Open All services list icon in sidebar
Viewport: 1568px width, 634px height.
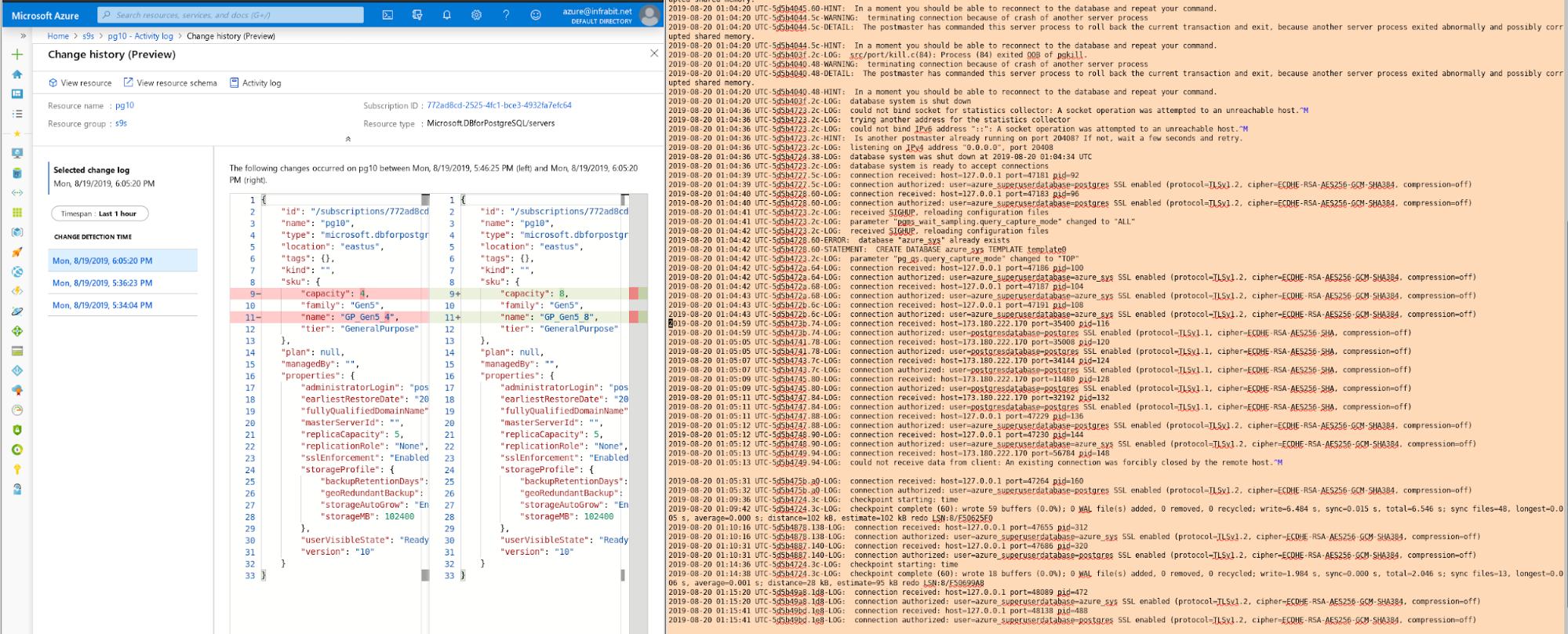tap(17, 114)
